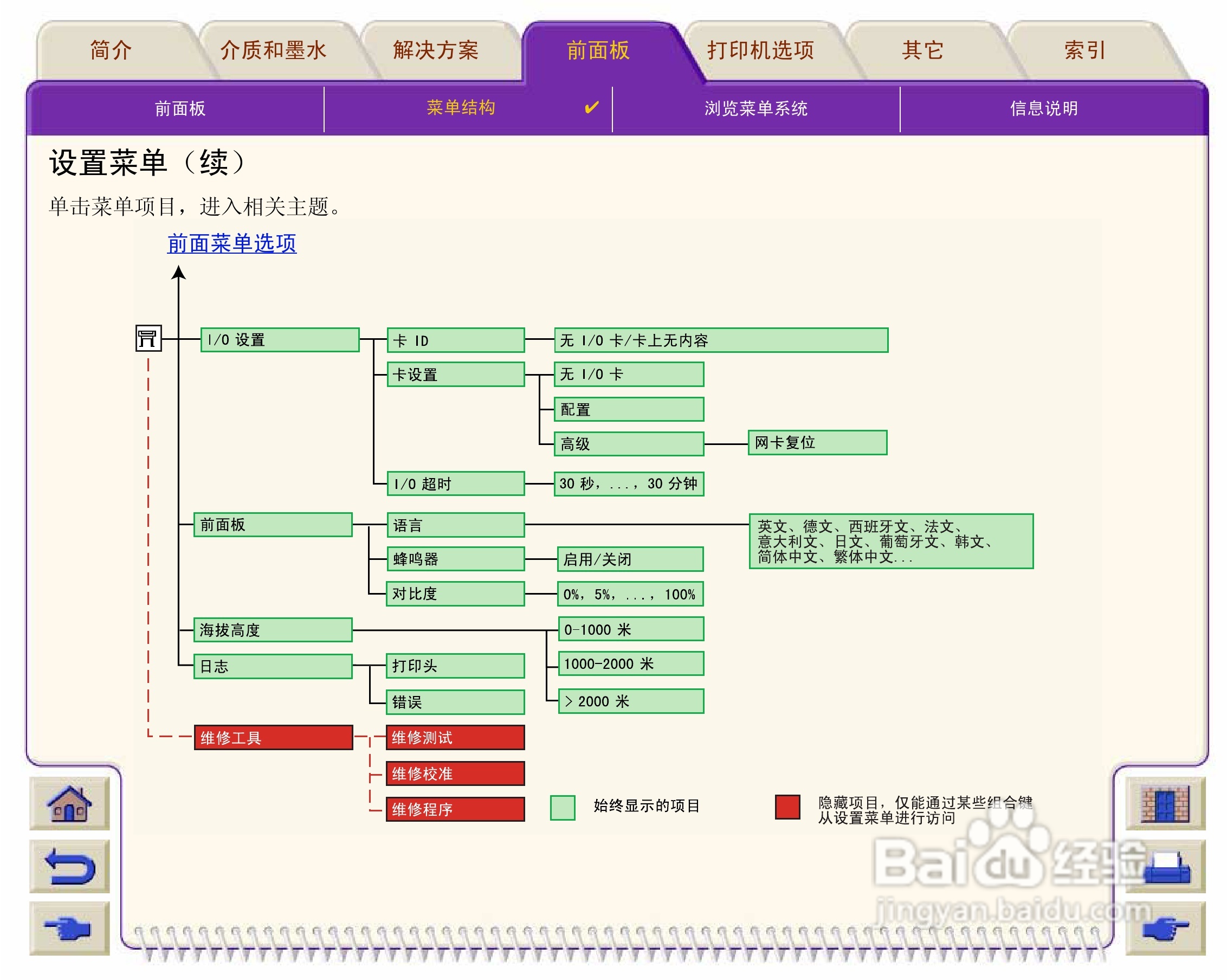
Task: Click the printer menu root icon
Action: coord(148,338)
